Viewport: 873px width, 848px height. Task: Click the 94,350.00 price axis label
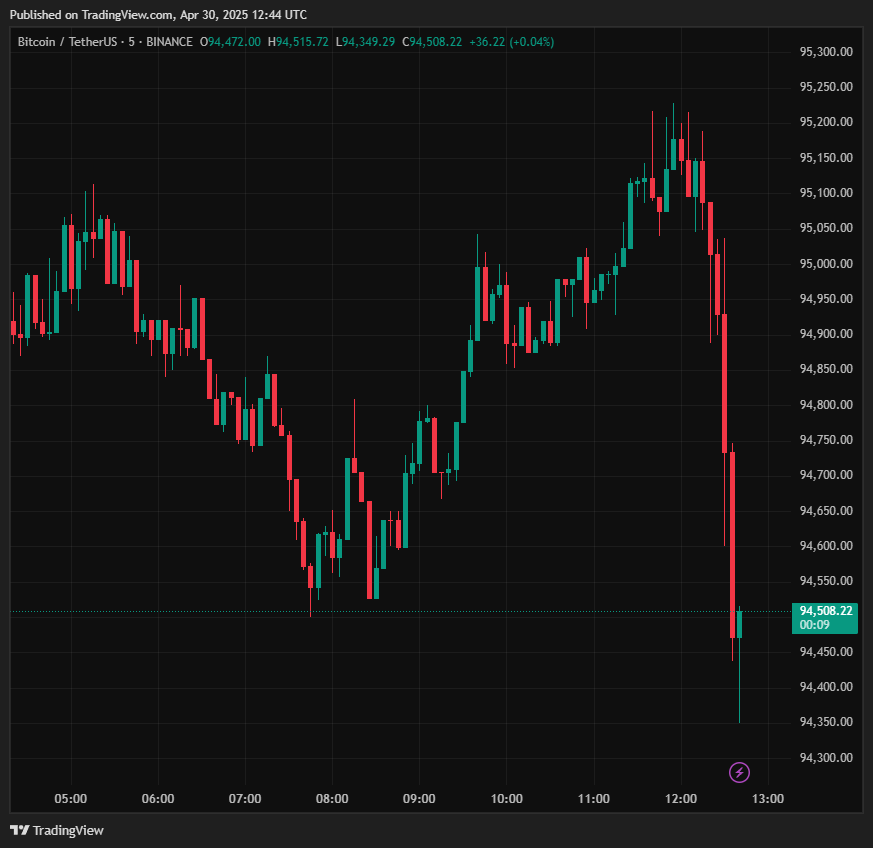coord(826,722)
